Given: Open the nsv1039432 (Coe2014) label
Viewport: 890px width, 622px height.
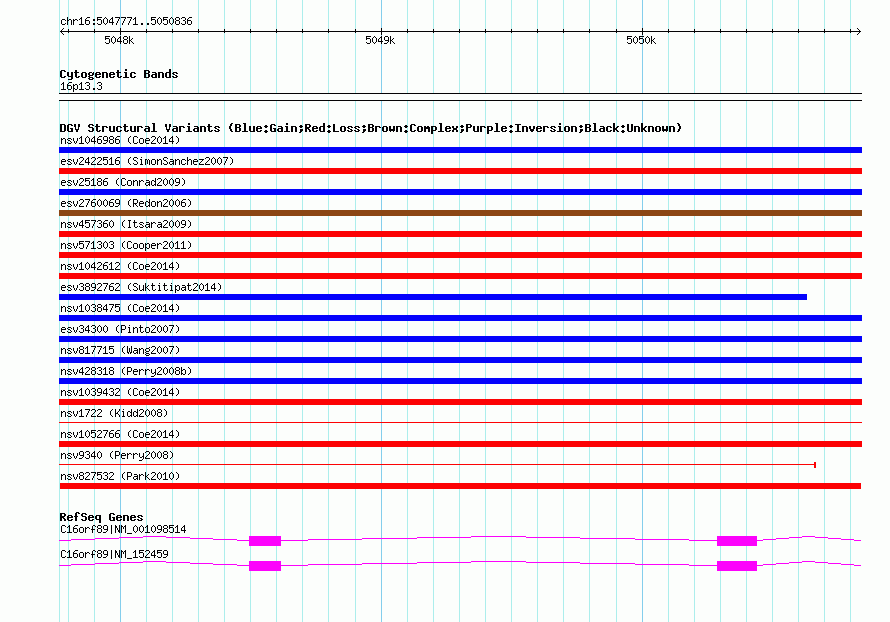Looking at the screenshot, I should [x=120, y=392].
